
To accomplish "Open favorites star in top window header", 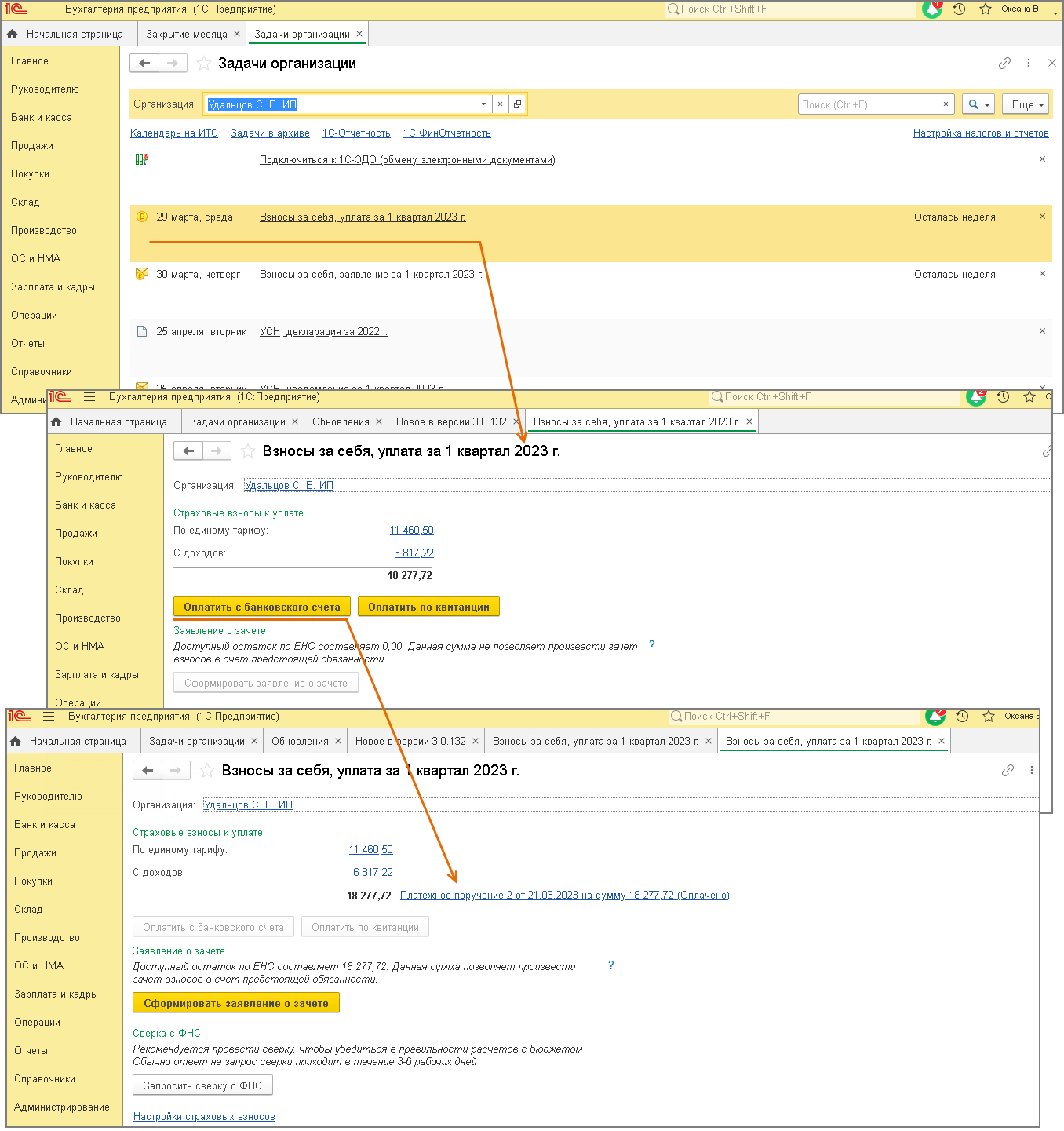I will point(986,9).
